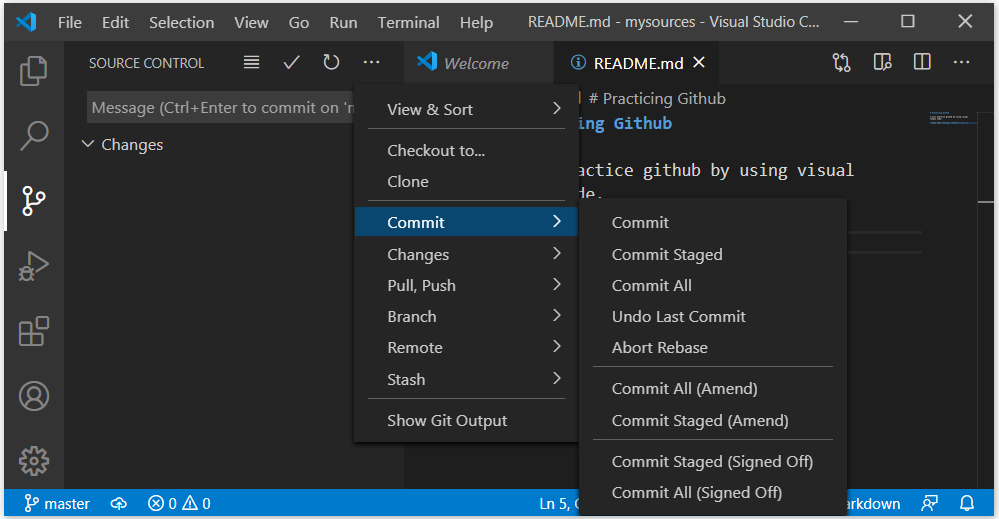Open the Manage gear icon
The height and width of the screenshot is (519, 999).
pyautogui.click(x=34, y=460)
